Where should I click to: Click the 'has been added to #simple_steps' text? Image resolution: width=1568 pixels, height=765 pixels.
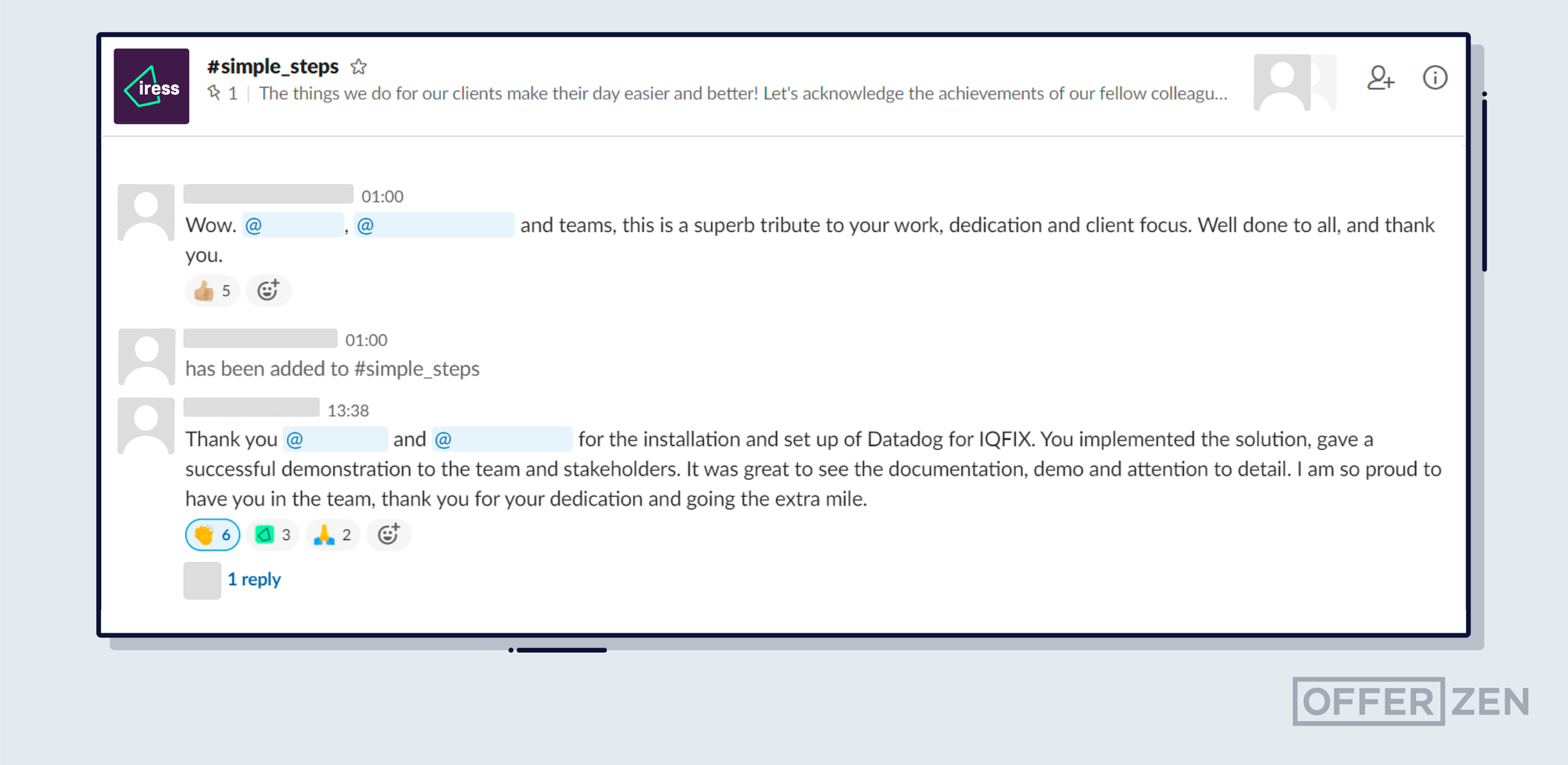tap(332, 368)
